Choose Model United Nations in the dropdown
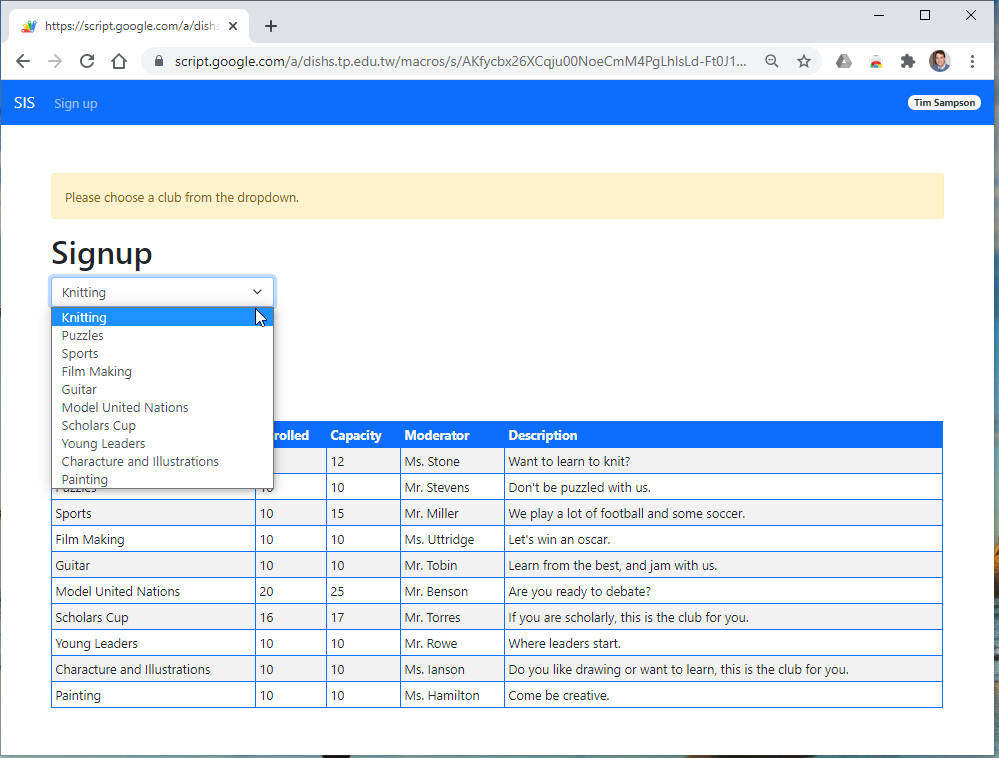 coord(124,407)
